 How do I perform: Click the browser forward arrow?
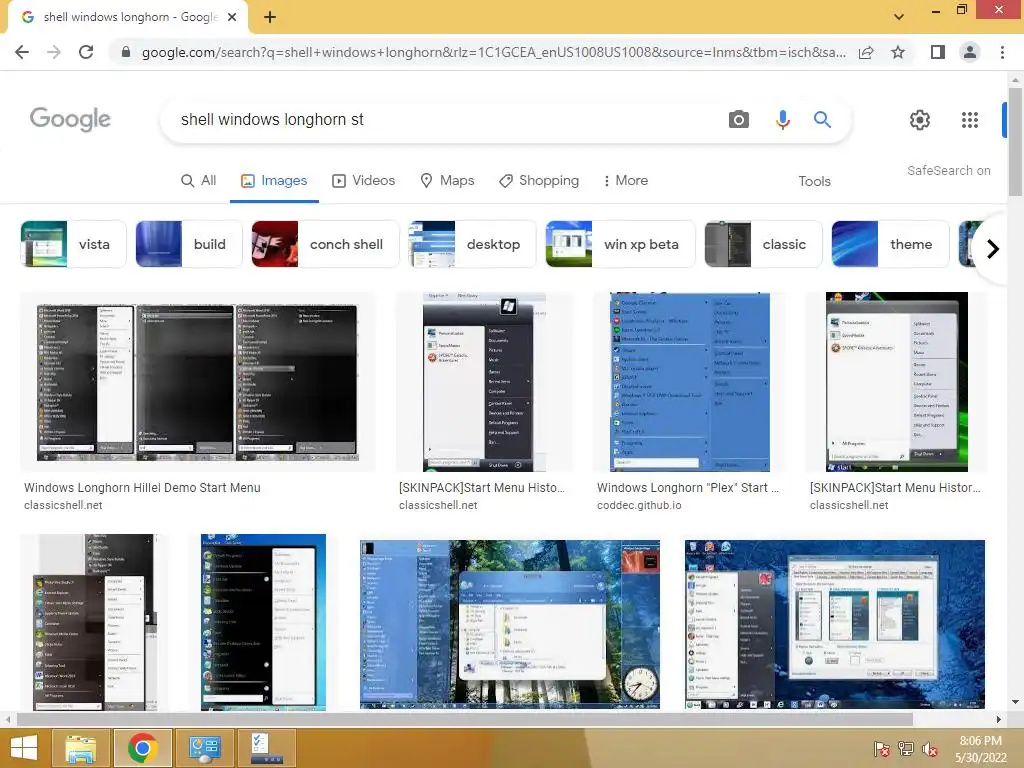[54, 52]
